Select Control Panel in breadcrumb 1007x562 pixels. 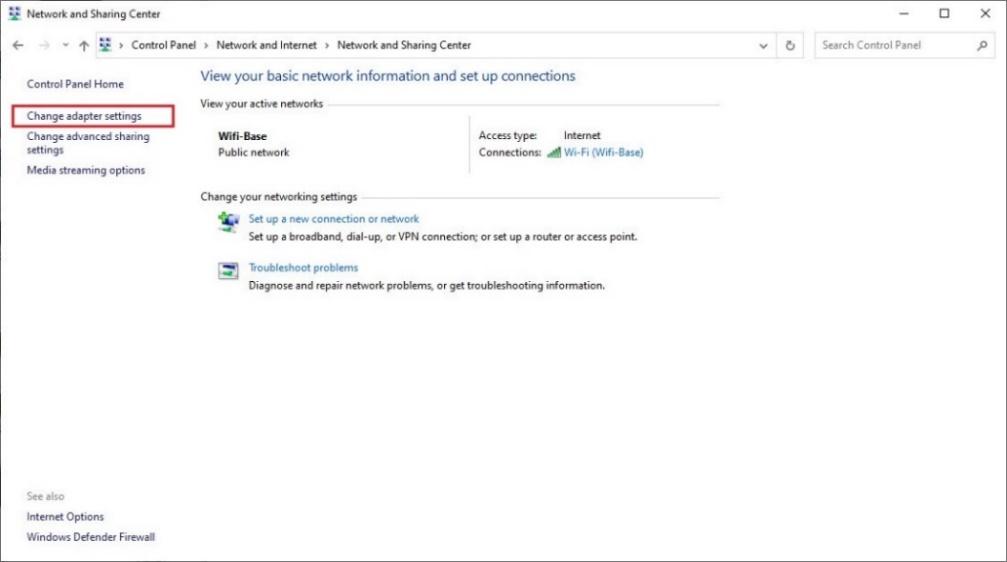[x=163, y=45]
